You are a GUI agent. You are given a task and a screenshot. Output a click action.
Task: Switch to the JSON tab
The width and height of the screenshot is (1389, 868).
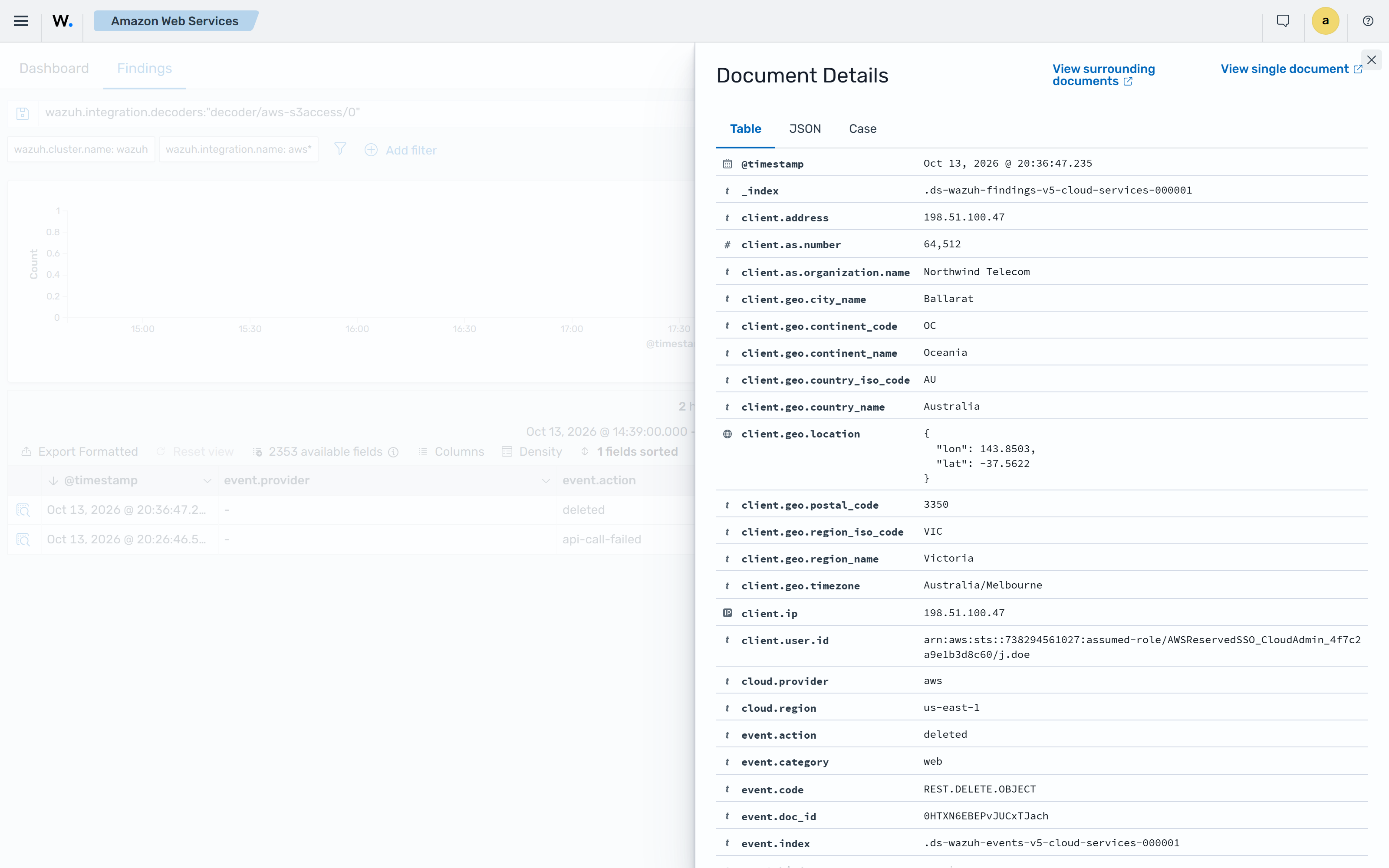[805, 128]
